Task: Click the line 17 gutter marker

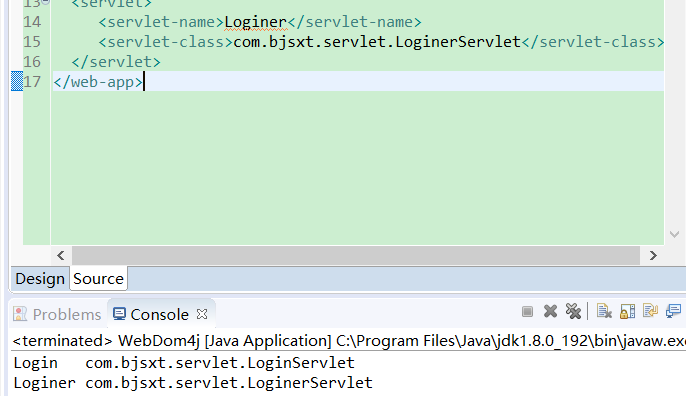Action: point(17,81)
